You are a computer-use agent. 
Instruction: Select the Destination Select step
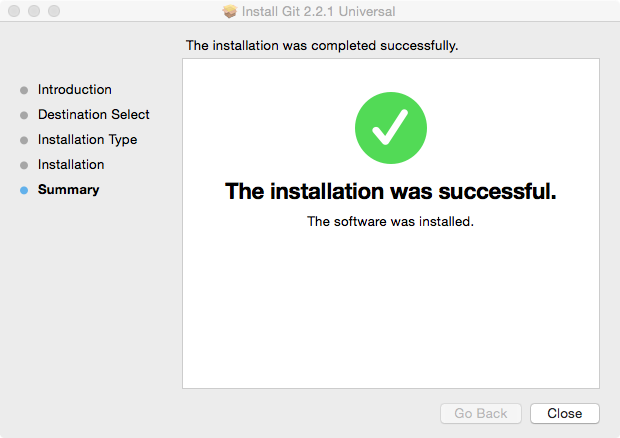[94, 114]
